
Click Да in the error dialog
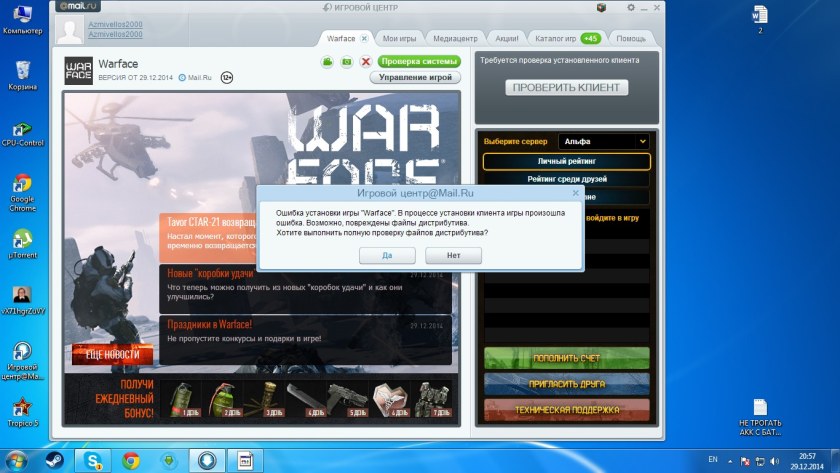387,256
